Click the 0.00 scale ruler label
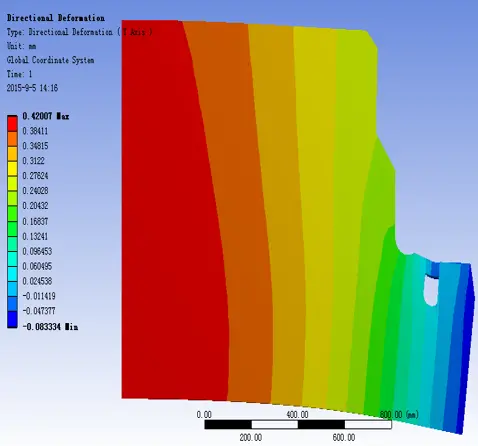Image resolution: width=478 pixels, height=446 pixels. coord(204,415)
